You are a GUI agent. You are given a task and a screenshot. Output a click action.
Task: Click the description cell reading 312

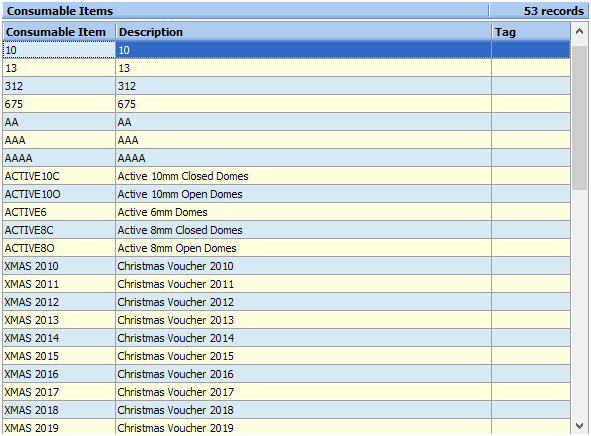[303, 86]
